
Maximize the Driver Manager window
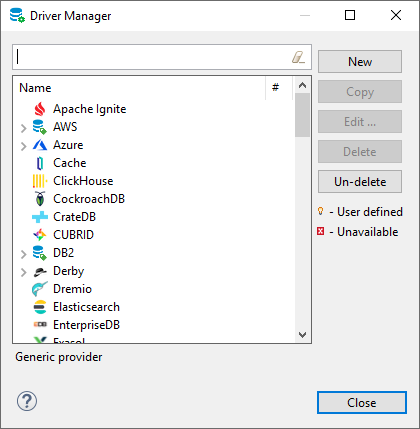coord(350,15)
